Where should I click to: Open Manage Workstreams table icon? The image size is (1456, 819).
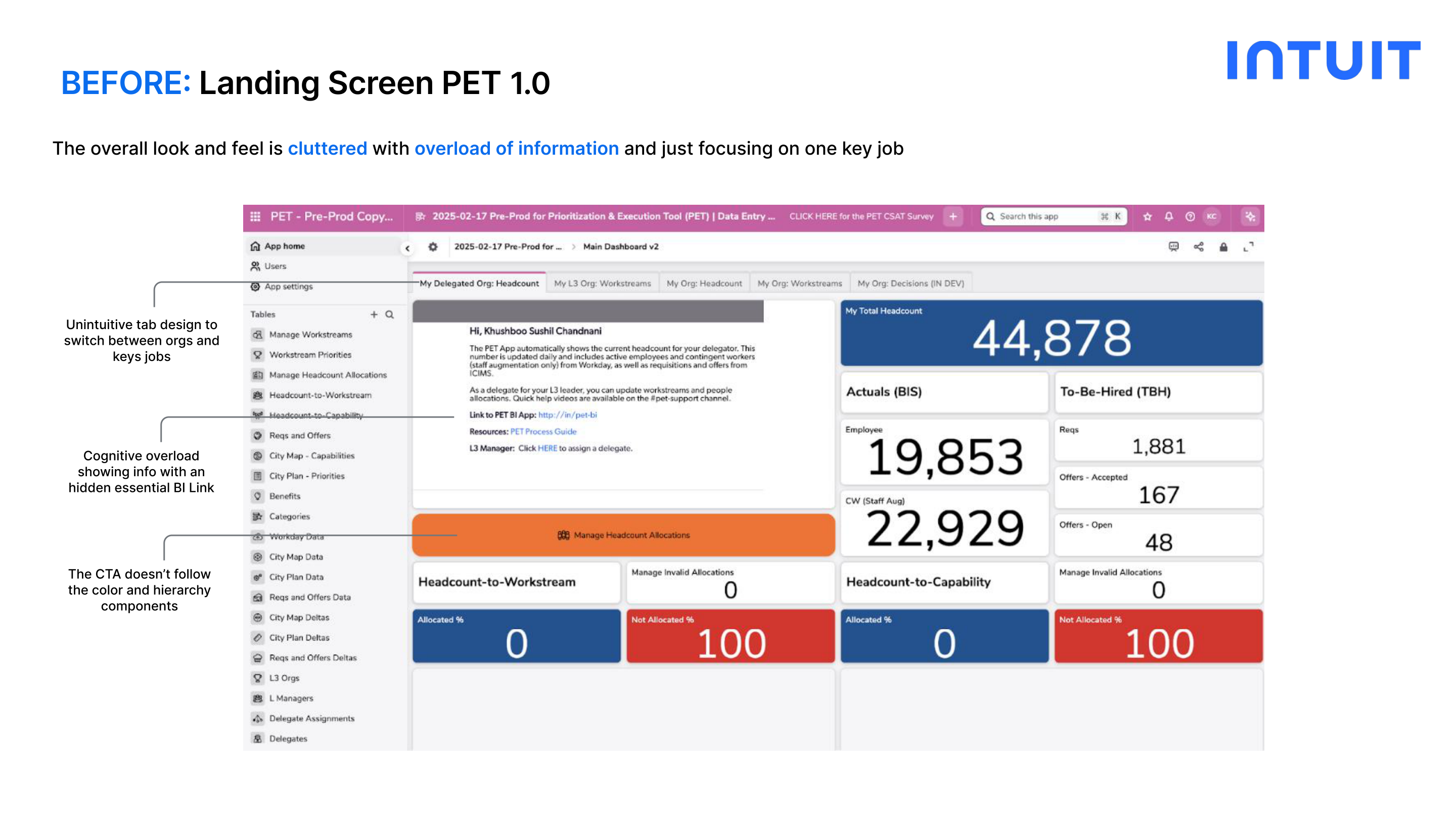pyautogui.click(x=258, y=335)
